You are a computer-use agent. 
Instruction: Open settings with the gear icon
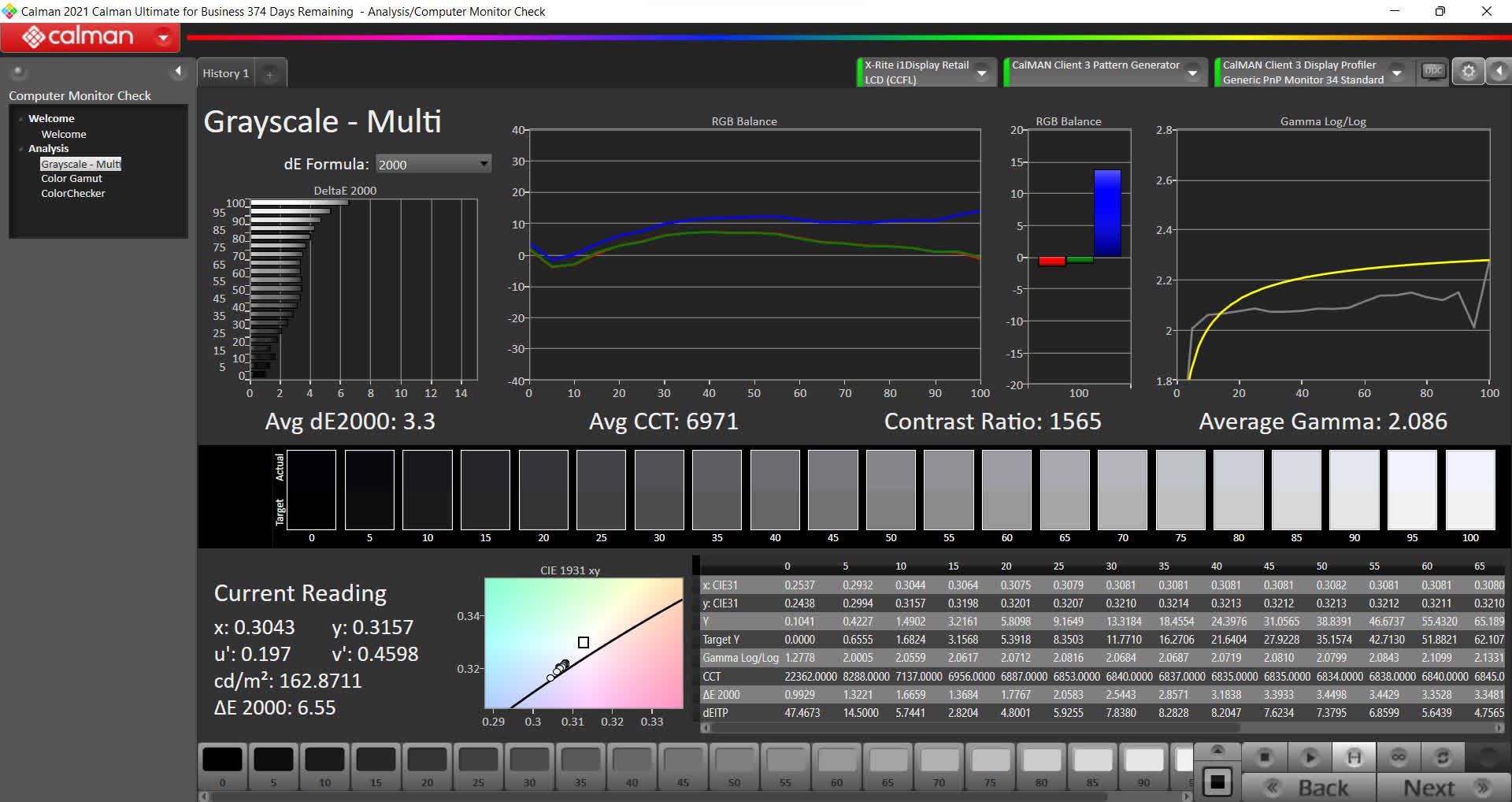pyautogui.click(x=1468, y=72)
